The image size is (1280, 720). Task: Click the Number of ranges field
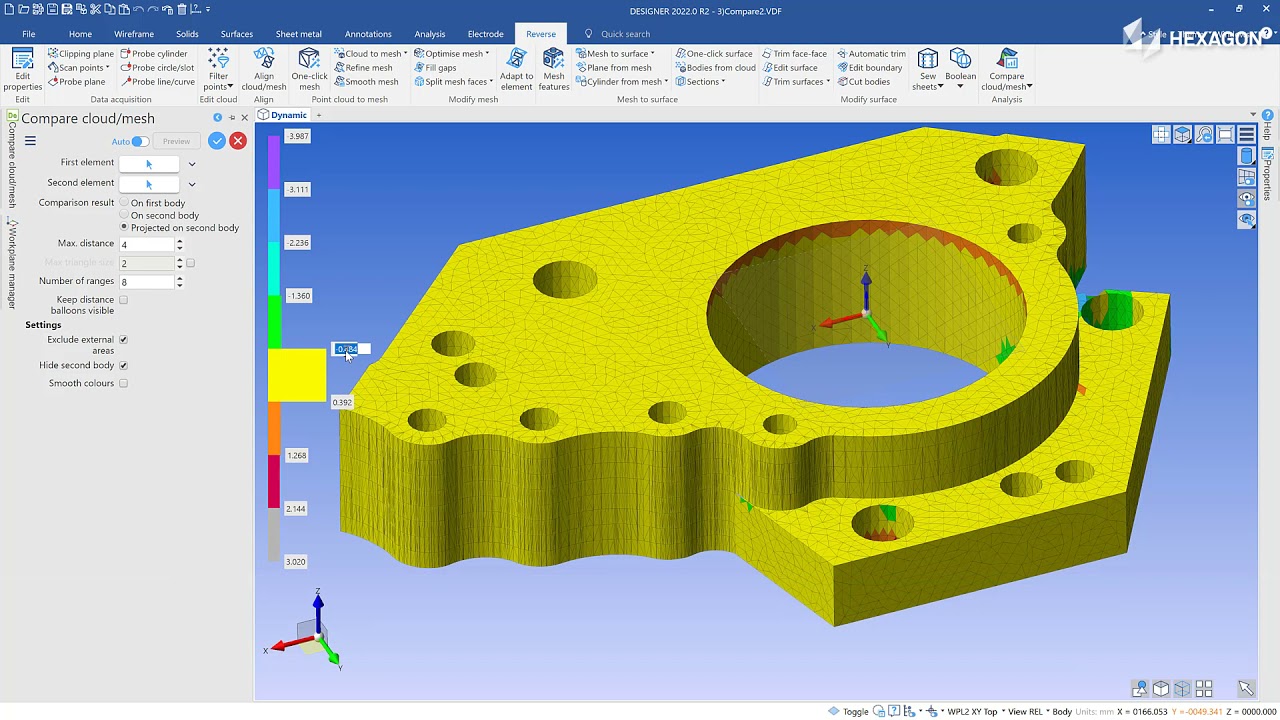point(147,282)
